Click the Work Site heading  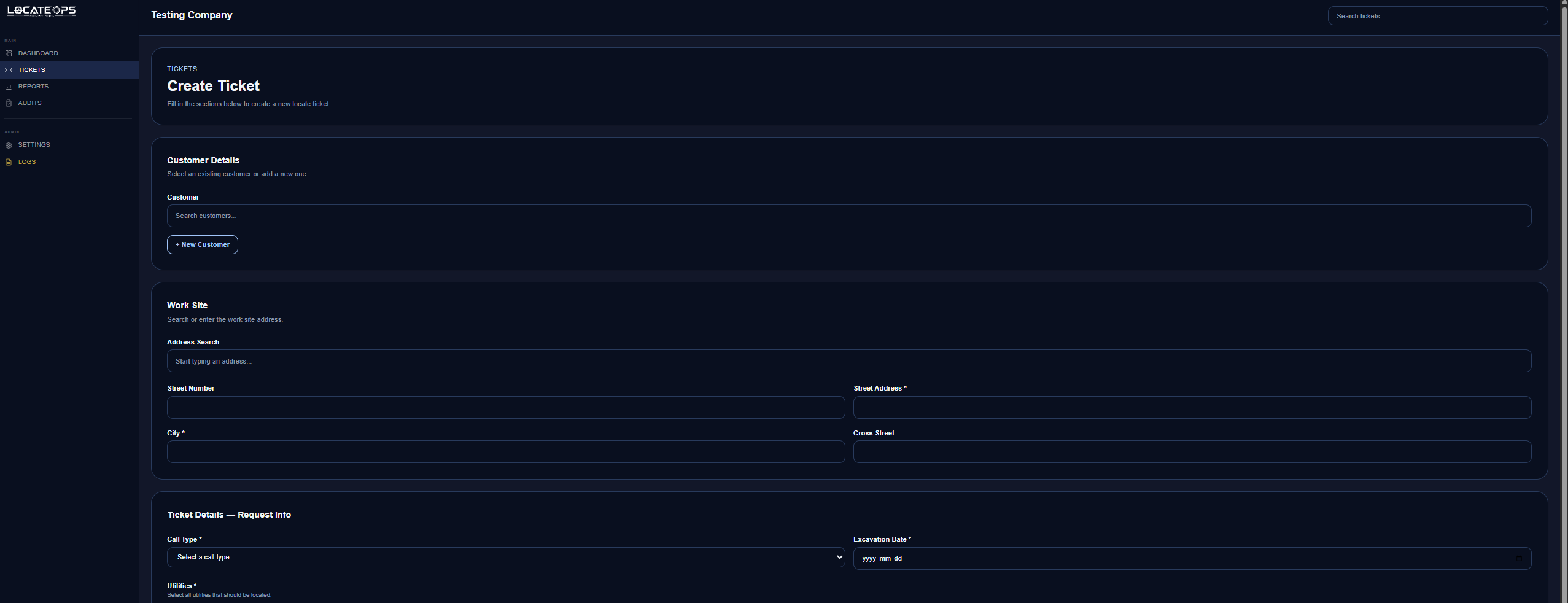point(187,305)
